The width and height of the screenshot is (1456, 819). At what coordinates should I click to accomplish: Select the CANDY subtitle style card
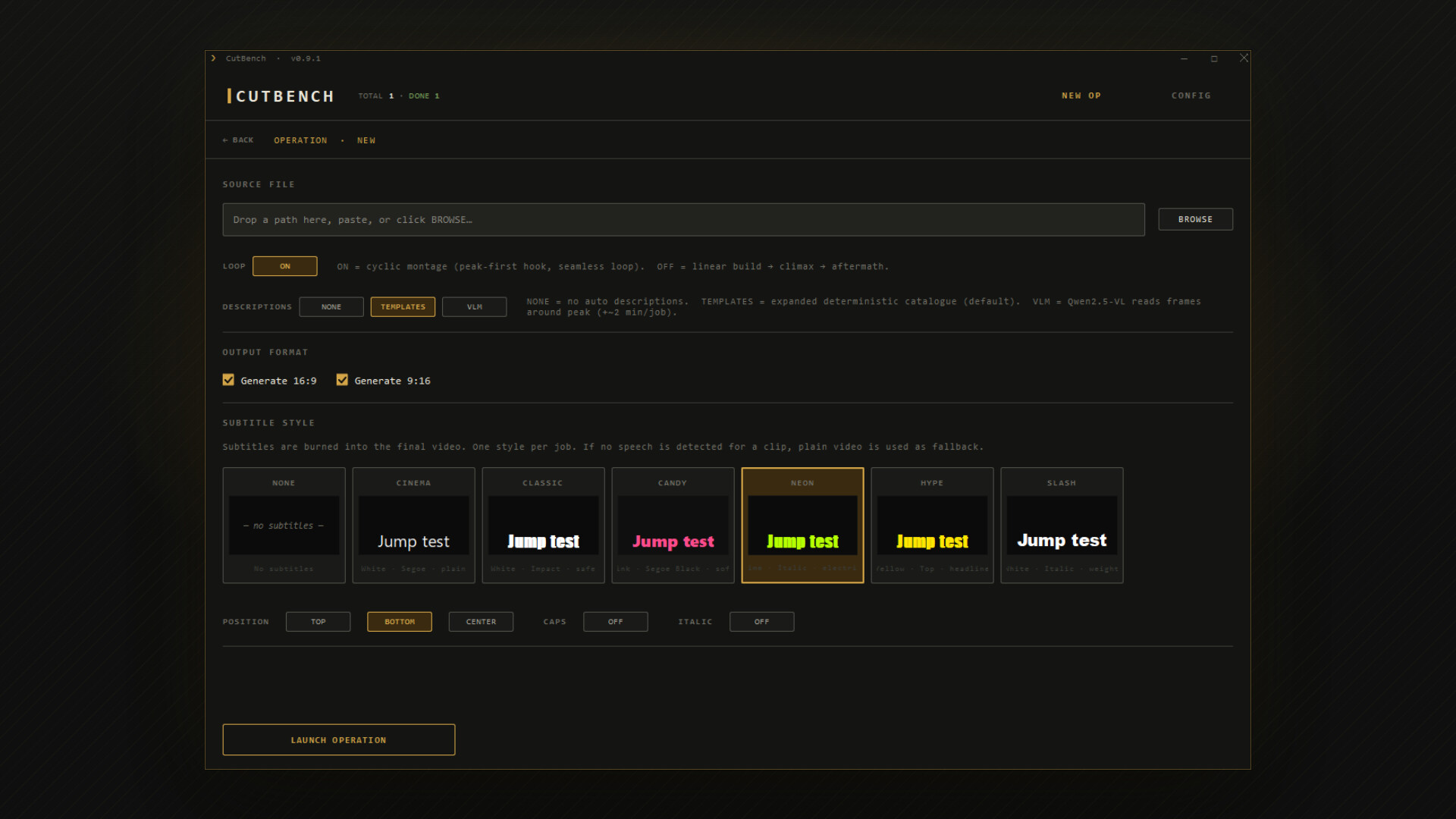[673, 526]
